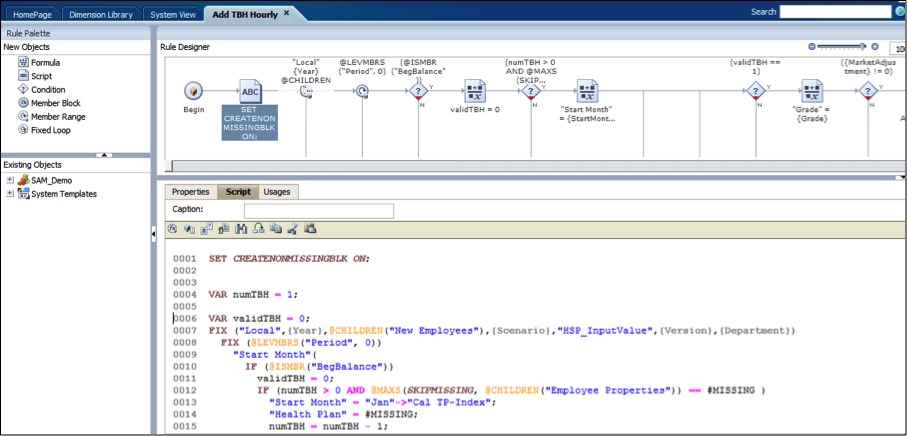
Task: Click the Rule Palette header
Action: pos(75,34)
